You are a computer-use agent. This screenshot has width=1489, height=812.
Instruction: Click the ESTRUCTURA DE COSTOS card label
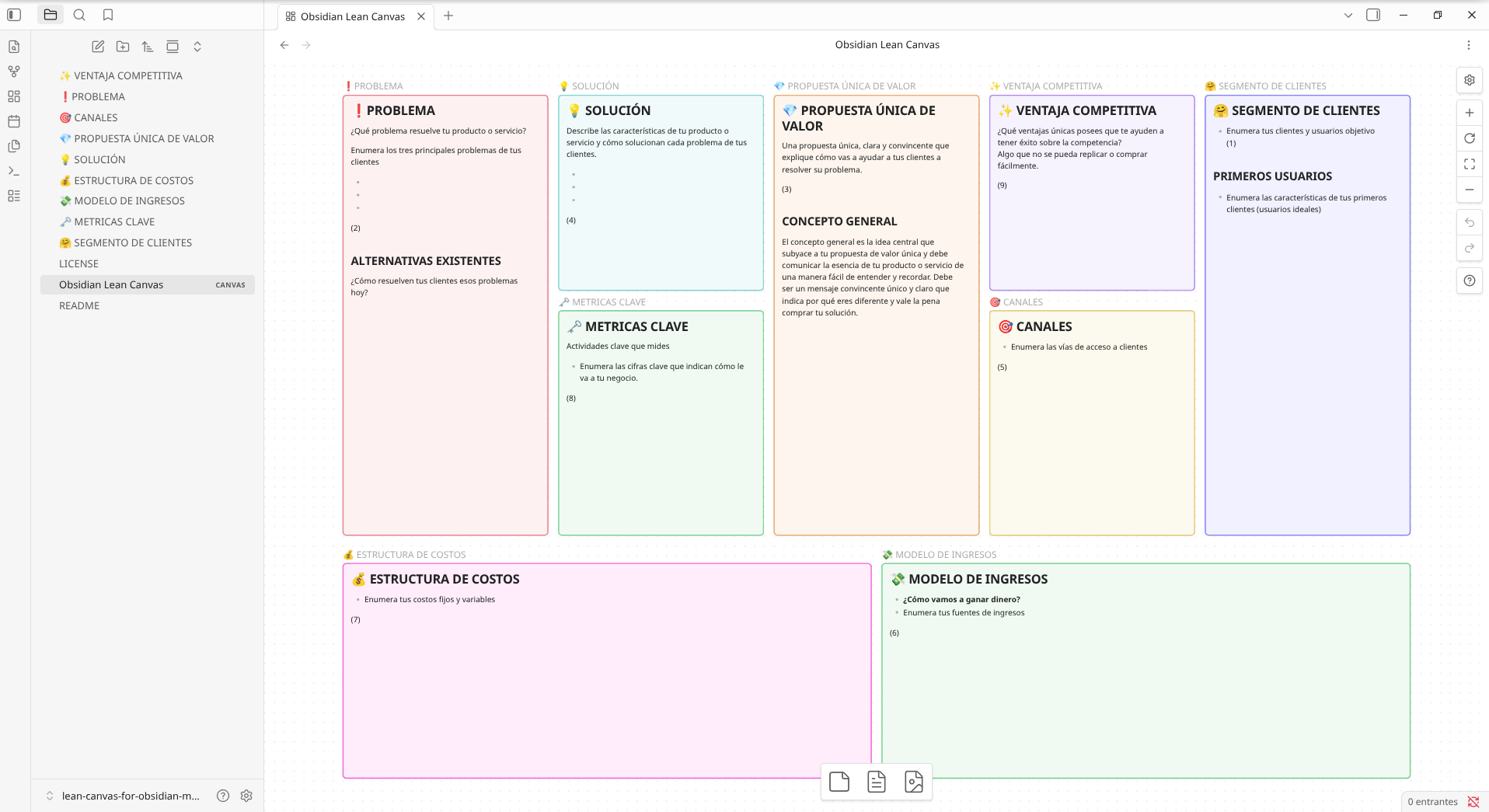point(405,555)
